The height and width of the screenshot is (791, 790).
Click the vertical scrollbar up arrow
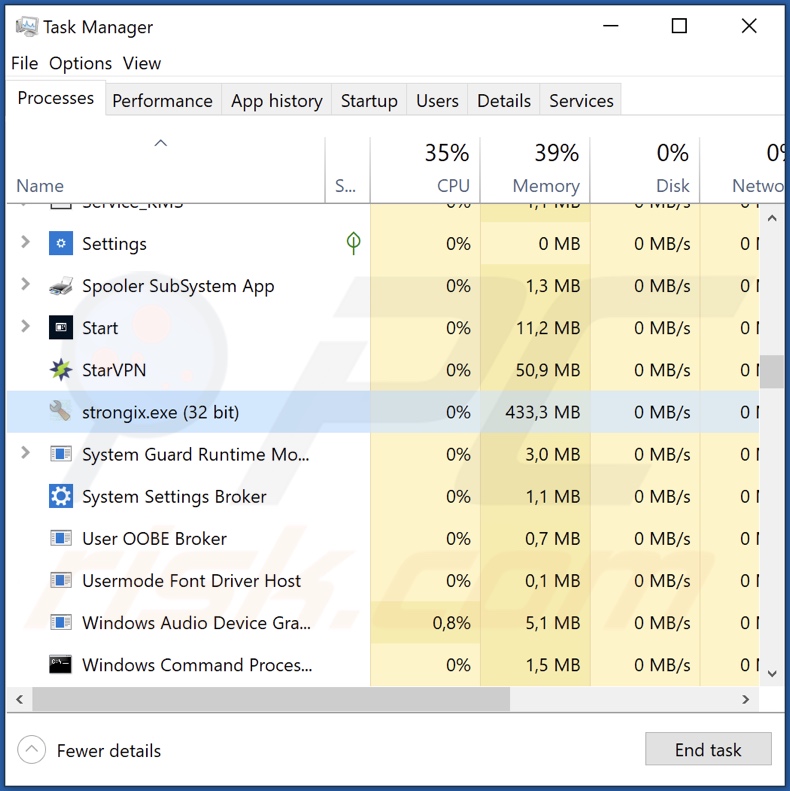[772, 218]
